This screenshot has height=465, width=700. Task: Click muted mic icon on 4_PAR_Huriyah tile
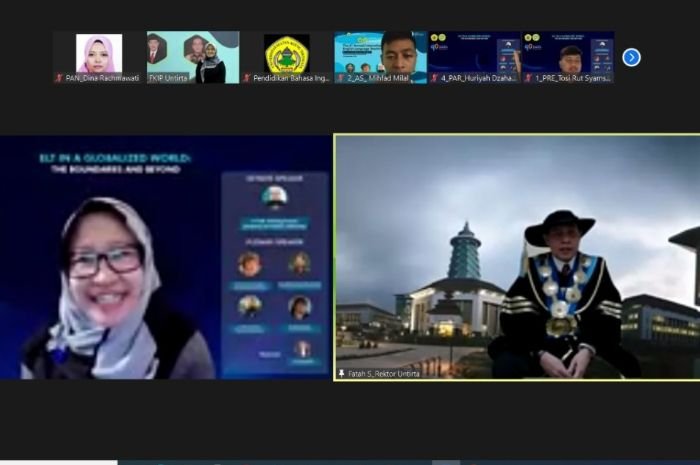[434, 78]
